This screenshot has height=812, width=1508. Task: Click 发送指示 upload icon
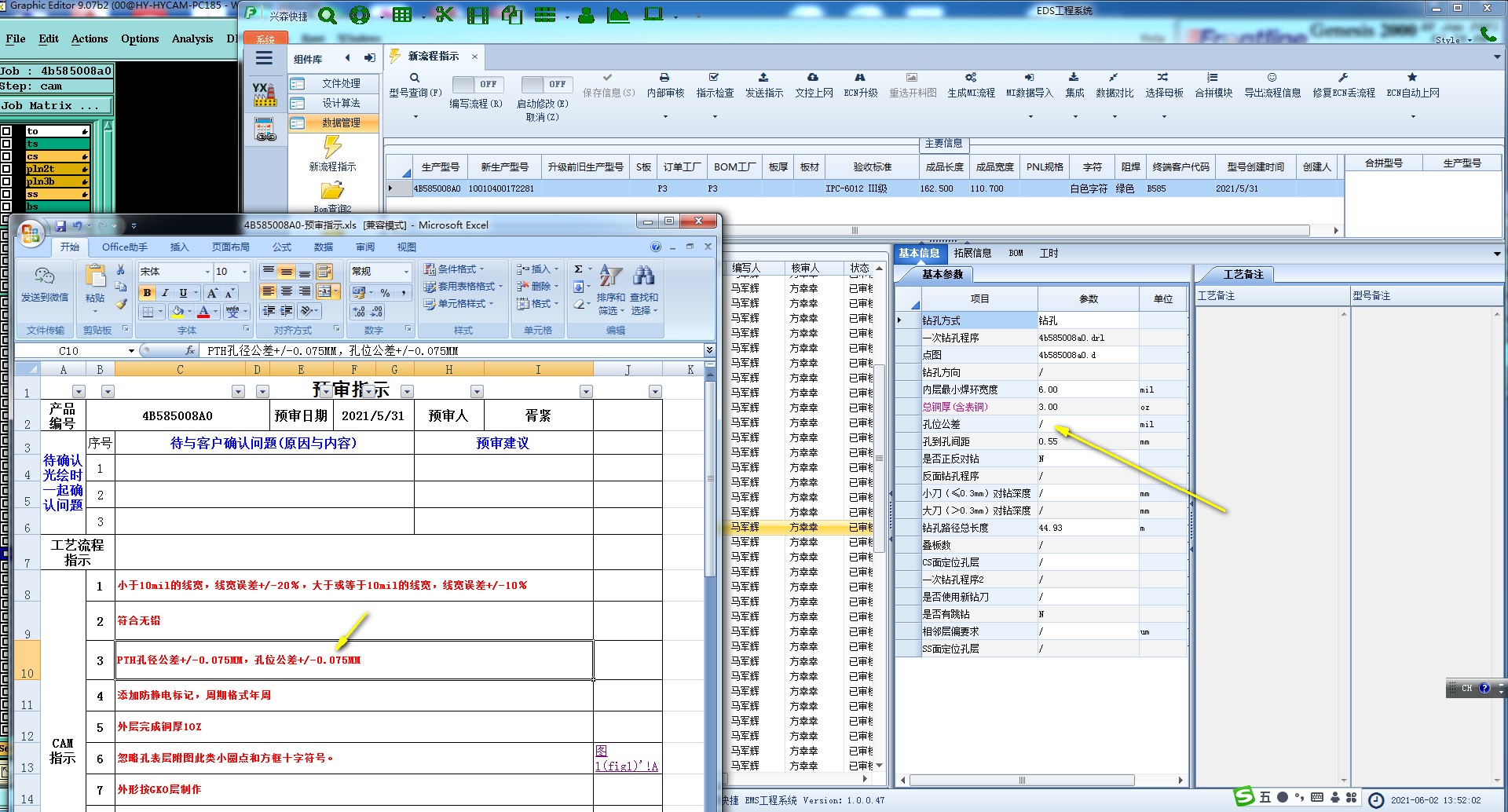point(763,78)
